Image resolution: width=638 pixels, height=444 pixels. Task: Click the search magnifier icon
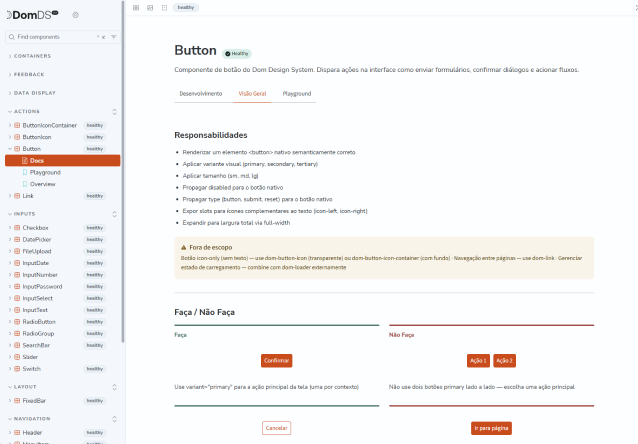point(11,37)
